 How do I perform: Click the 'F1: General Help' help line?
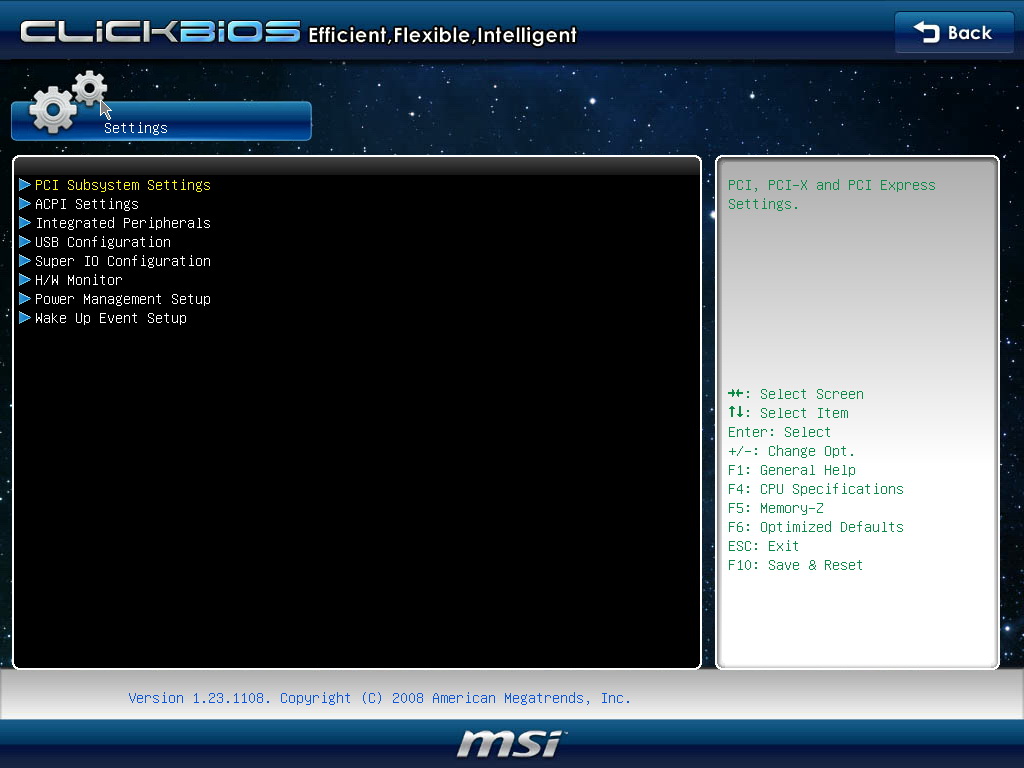[792, 470]
